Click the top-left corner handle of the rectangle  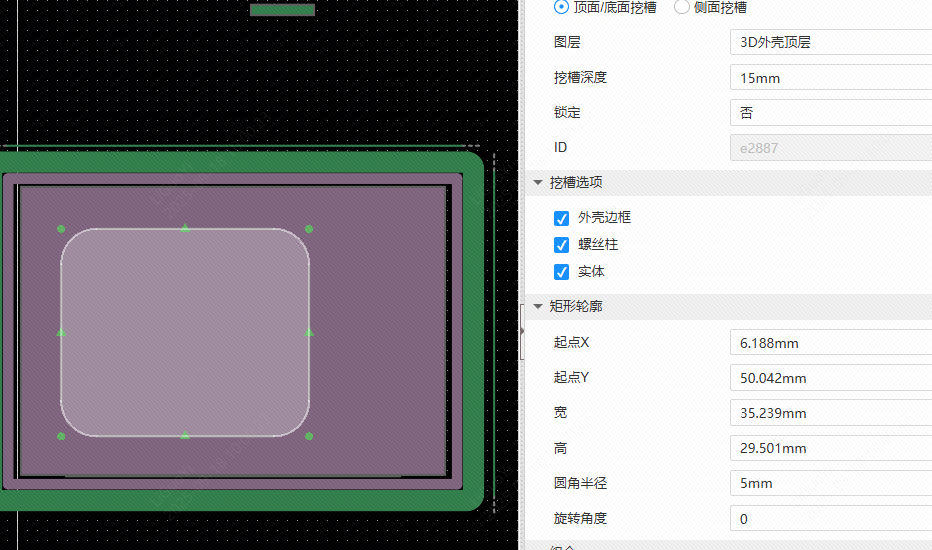(61, 229)
